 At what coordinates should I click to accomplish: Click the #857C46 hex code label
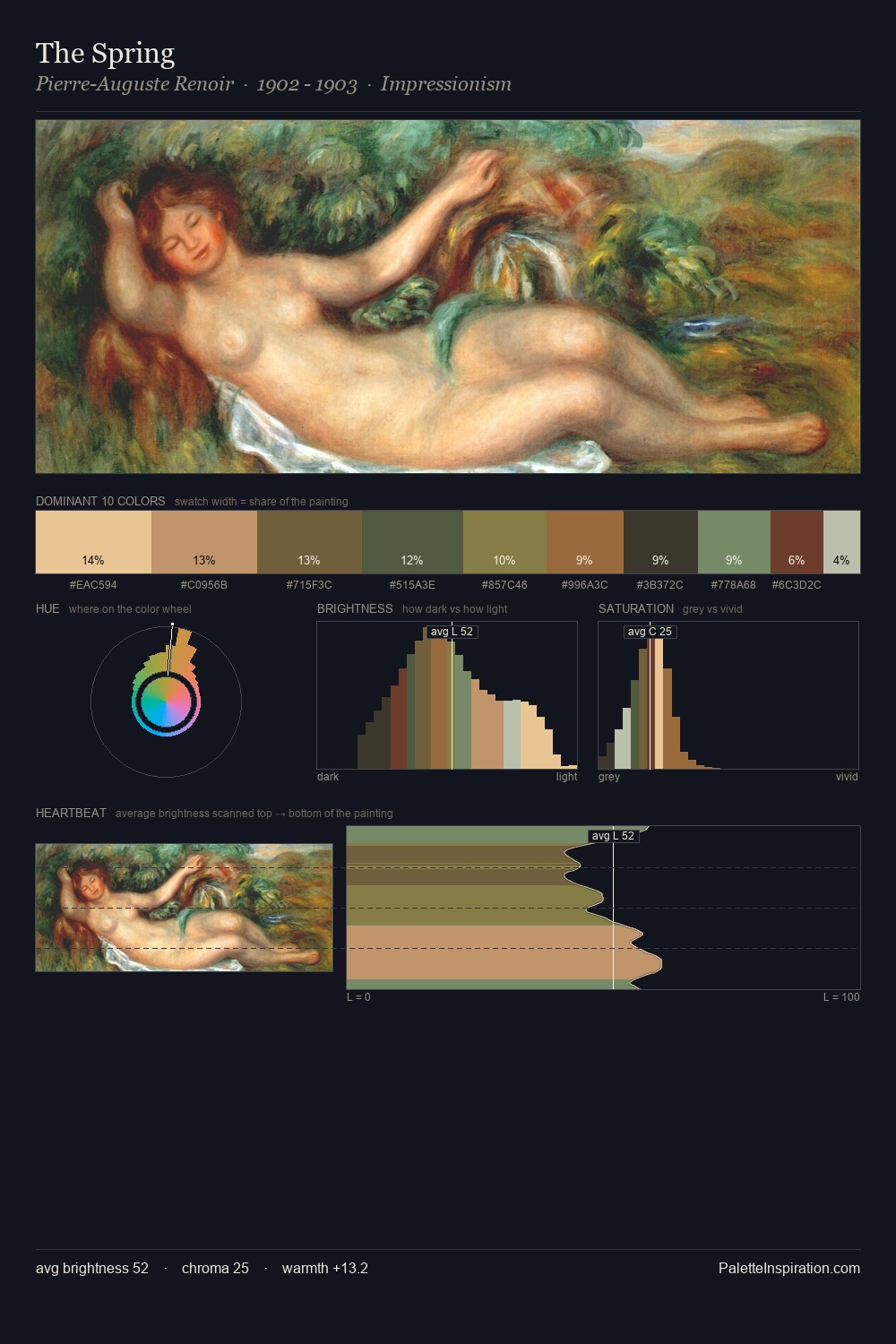(x=504, y=585)
